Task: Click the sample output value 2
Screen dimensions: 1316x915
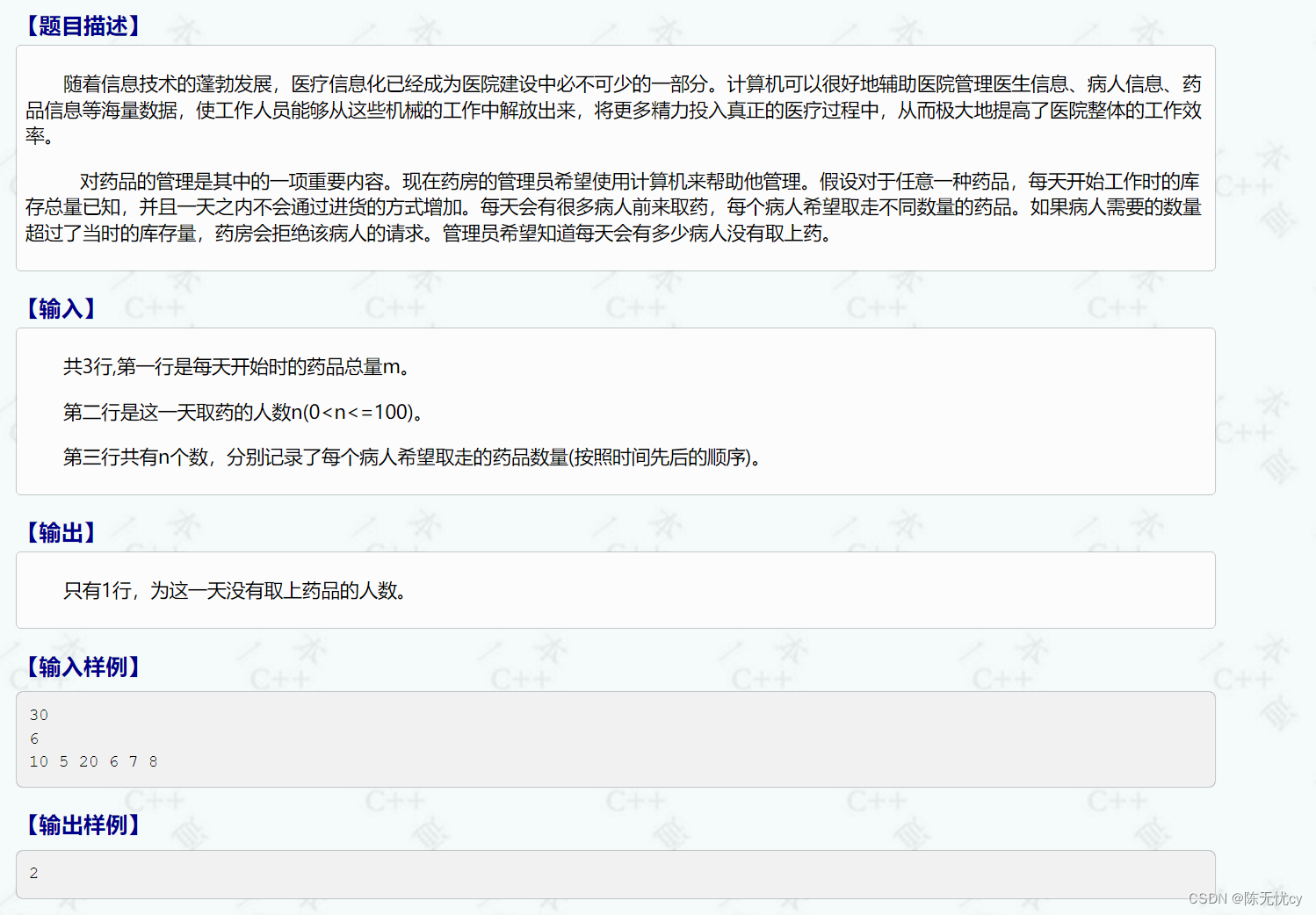Action: 33,873
